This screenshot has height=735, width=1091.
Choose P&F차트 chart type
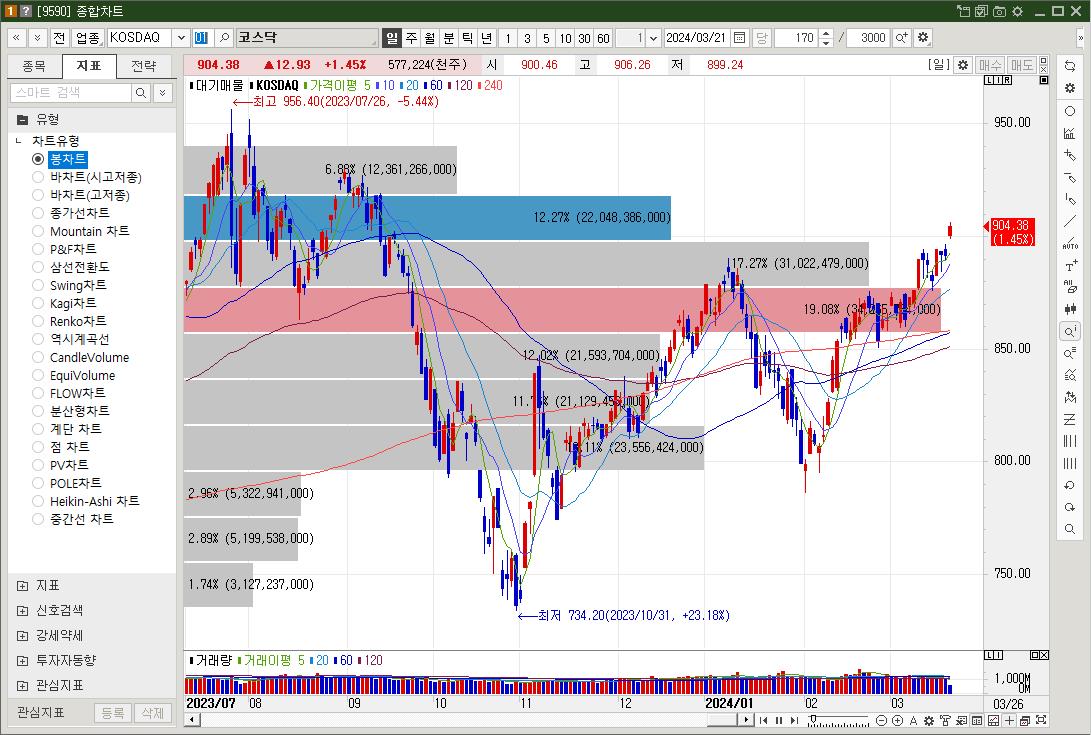click(38, 249)
